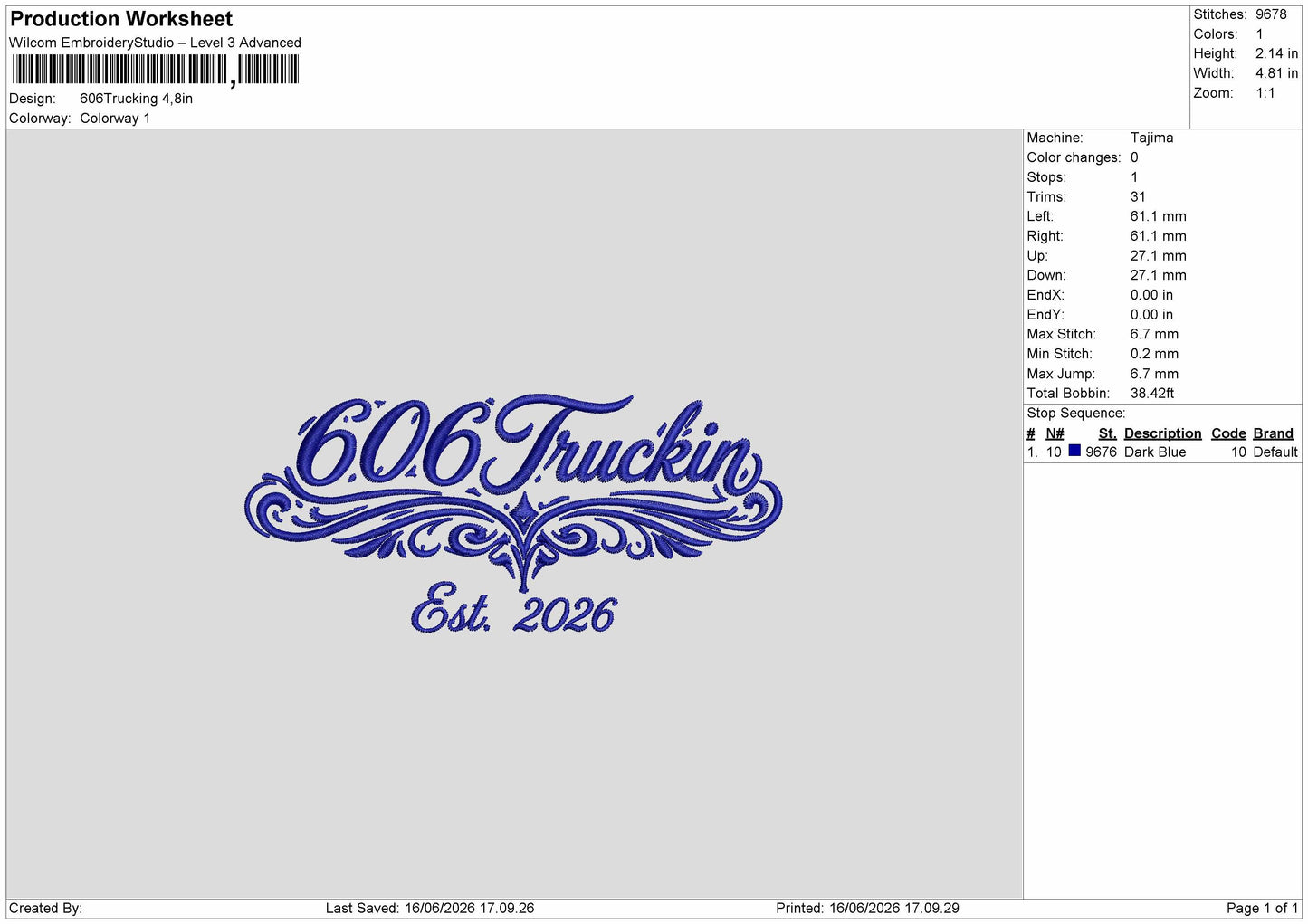This screenshot has width=1308, height=924.
Task: Click the Machine value 'Tajima'
Action: point(1151,138)
